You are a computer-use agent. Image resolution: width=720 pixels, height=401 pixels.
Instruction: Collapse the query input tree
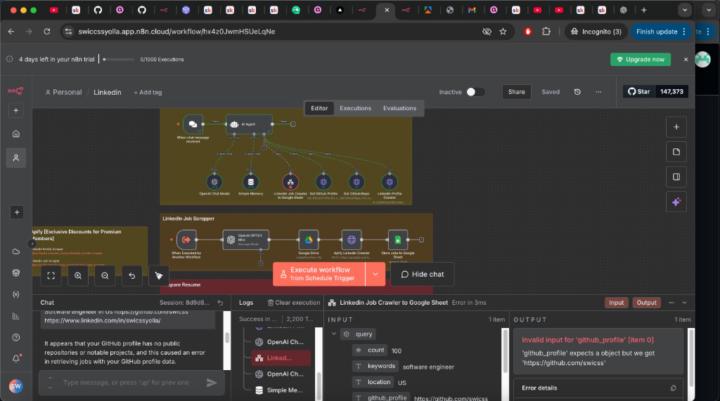tap(333, 334)
